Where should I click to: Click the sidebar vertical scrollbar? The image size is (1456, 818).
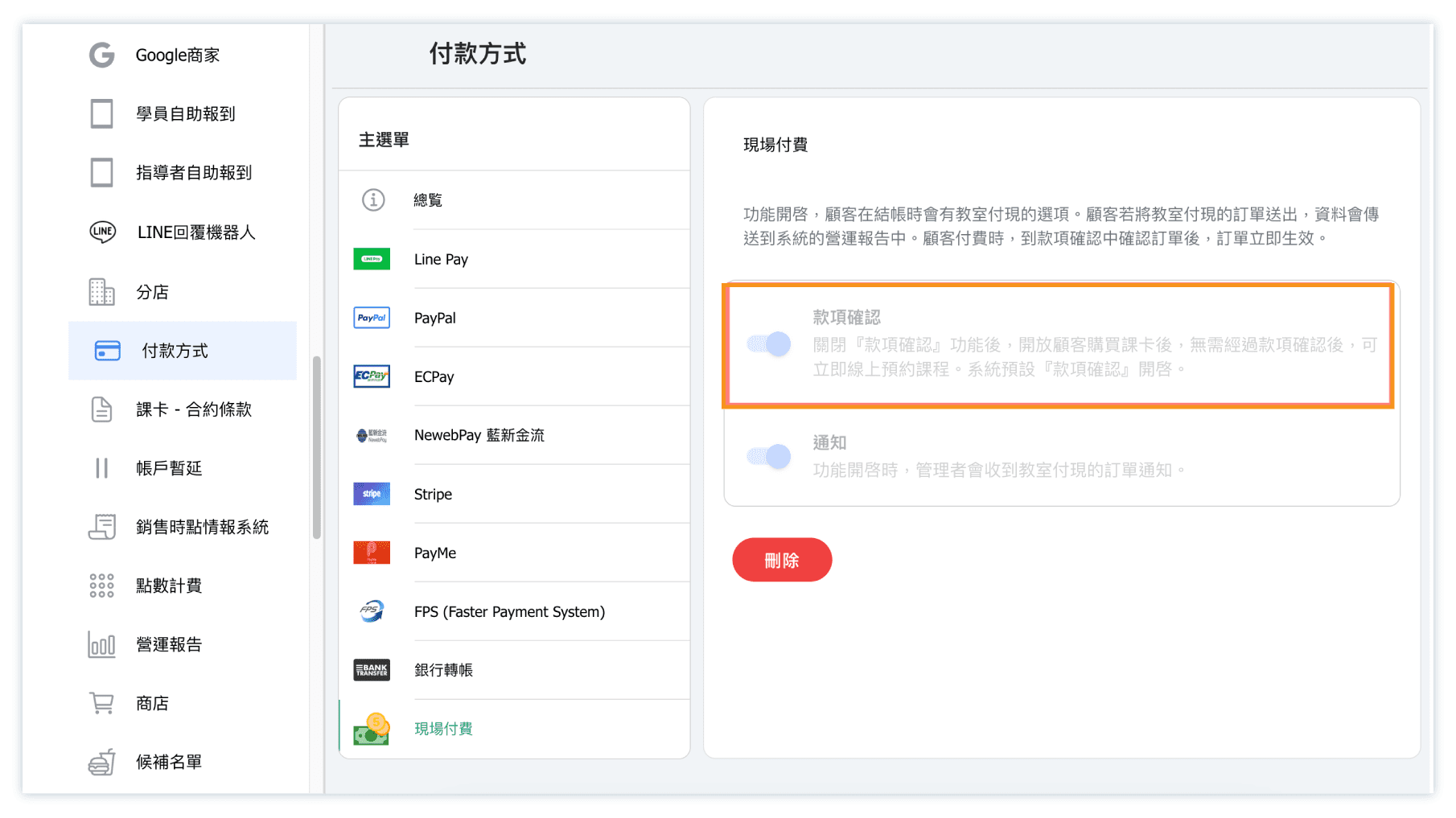[317, 446]
